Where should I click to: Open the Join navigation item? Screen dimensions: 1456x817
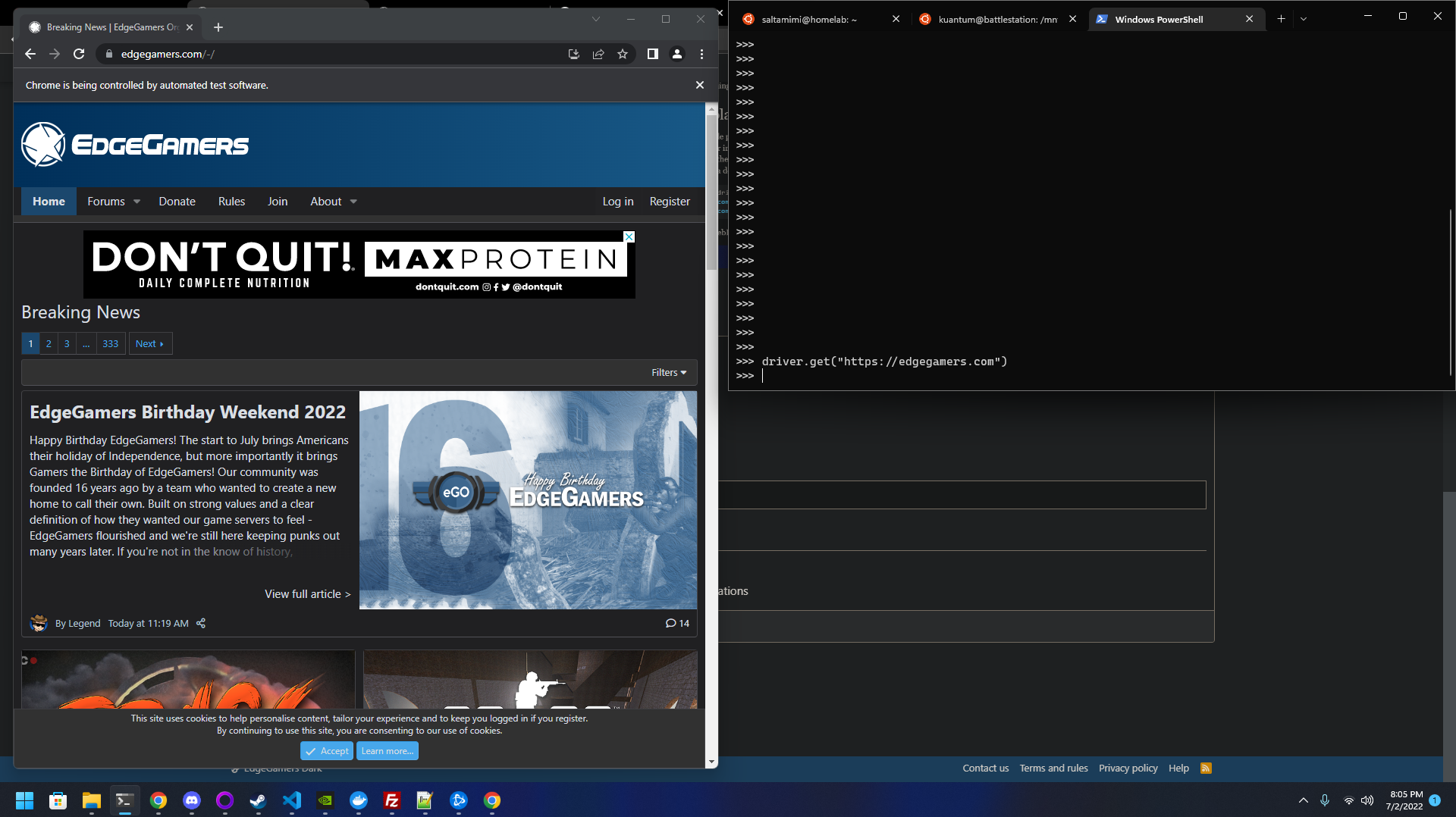pyautogui.click(x=278, y=202)
